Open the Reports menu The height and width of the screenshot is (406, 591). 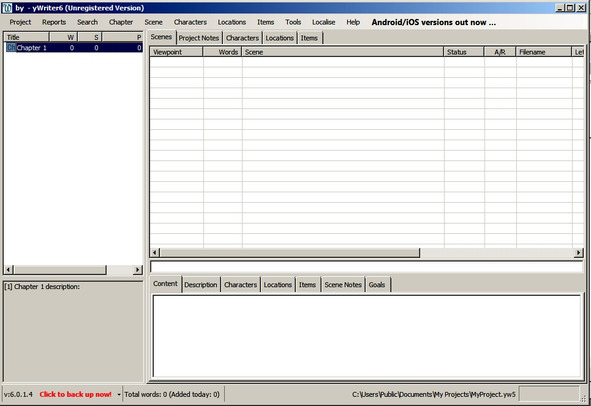(x=54, y=22)
